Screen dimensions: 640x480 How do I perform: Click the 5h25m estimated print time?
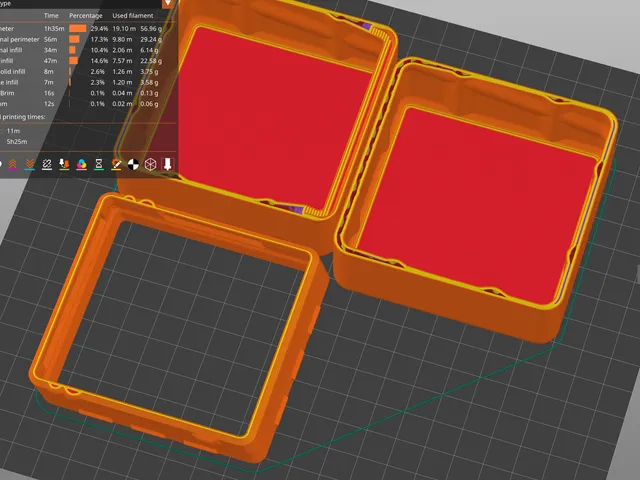coord(17,142)
